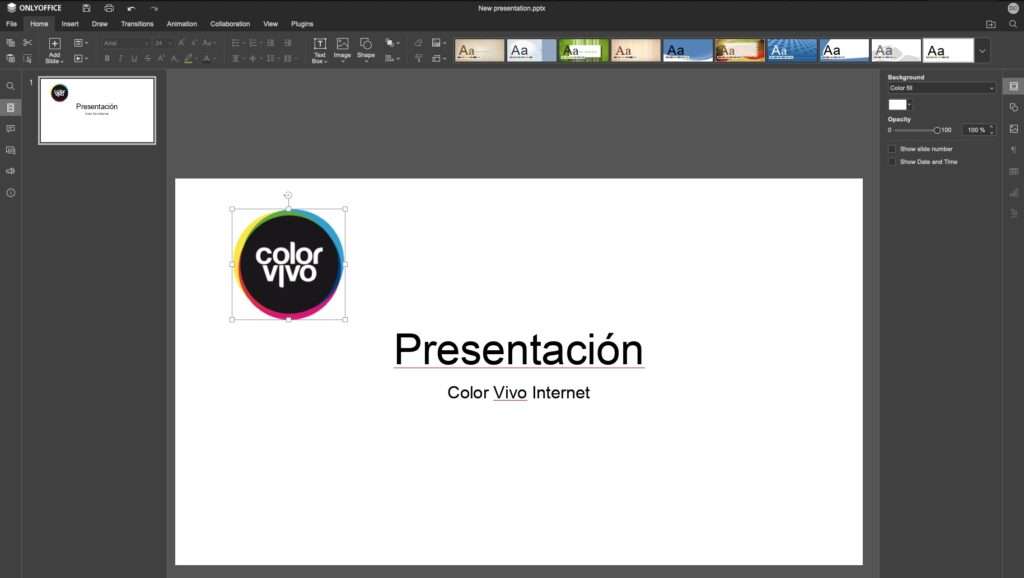This screenshot has width=1024, height=578.
Task: Open the font size dropdown
Action: 163,43
